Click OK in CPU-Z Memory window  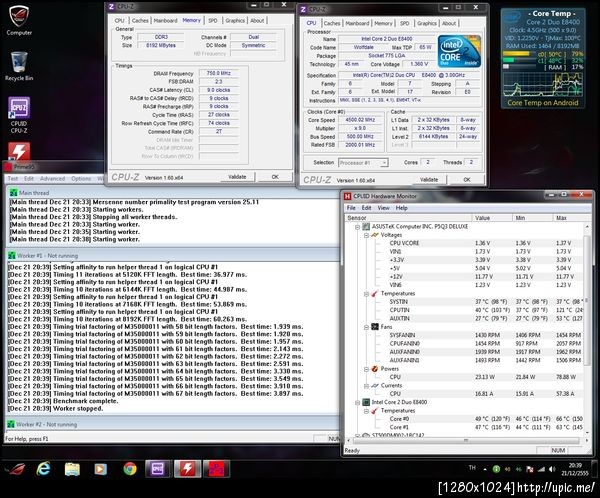tap(275, 177)
